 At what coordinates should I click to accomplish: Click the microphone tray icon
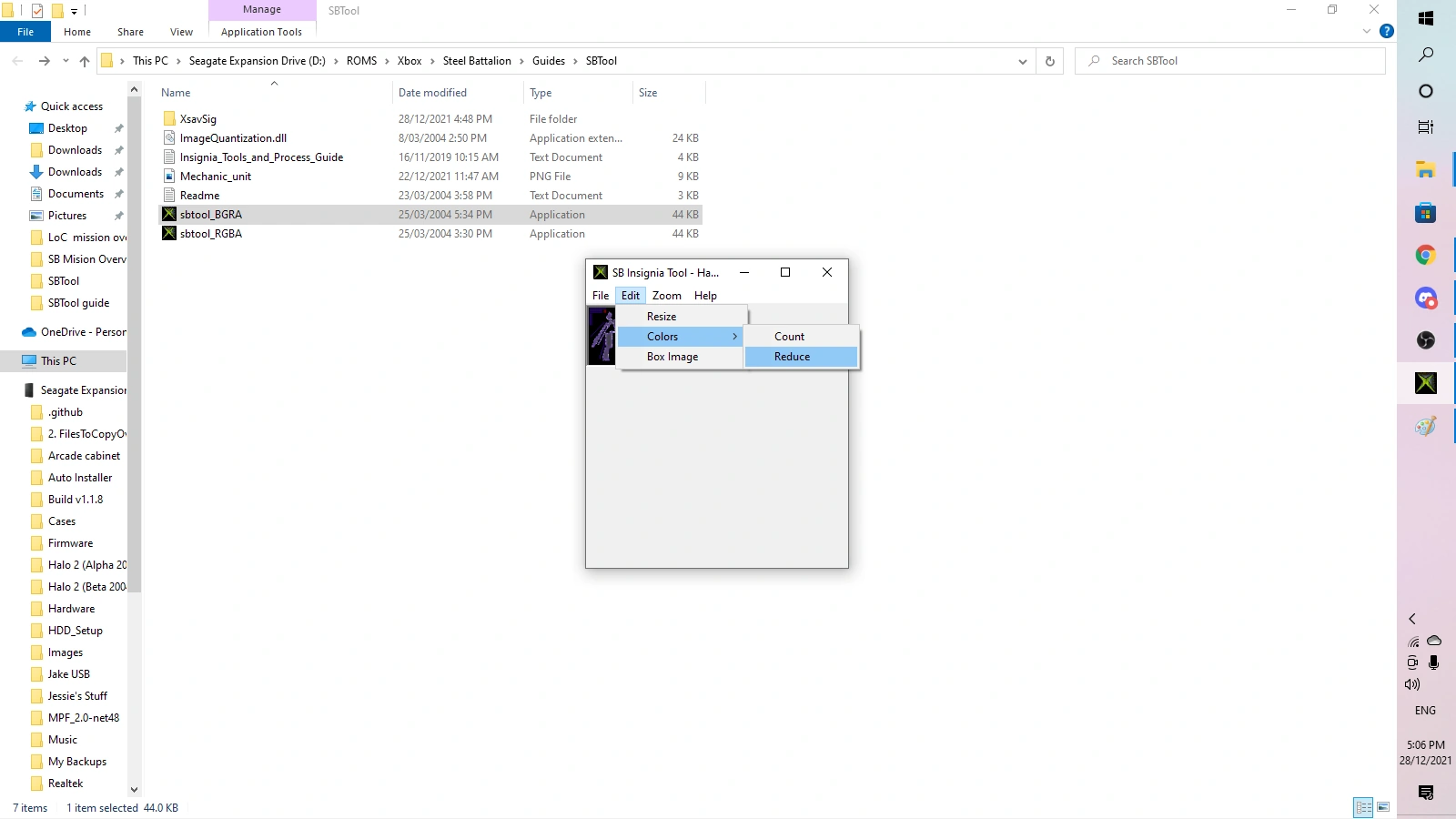(1434, 662)
